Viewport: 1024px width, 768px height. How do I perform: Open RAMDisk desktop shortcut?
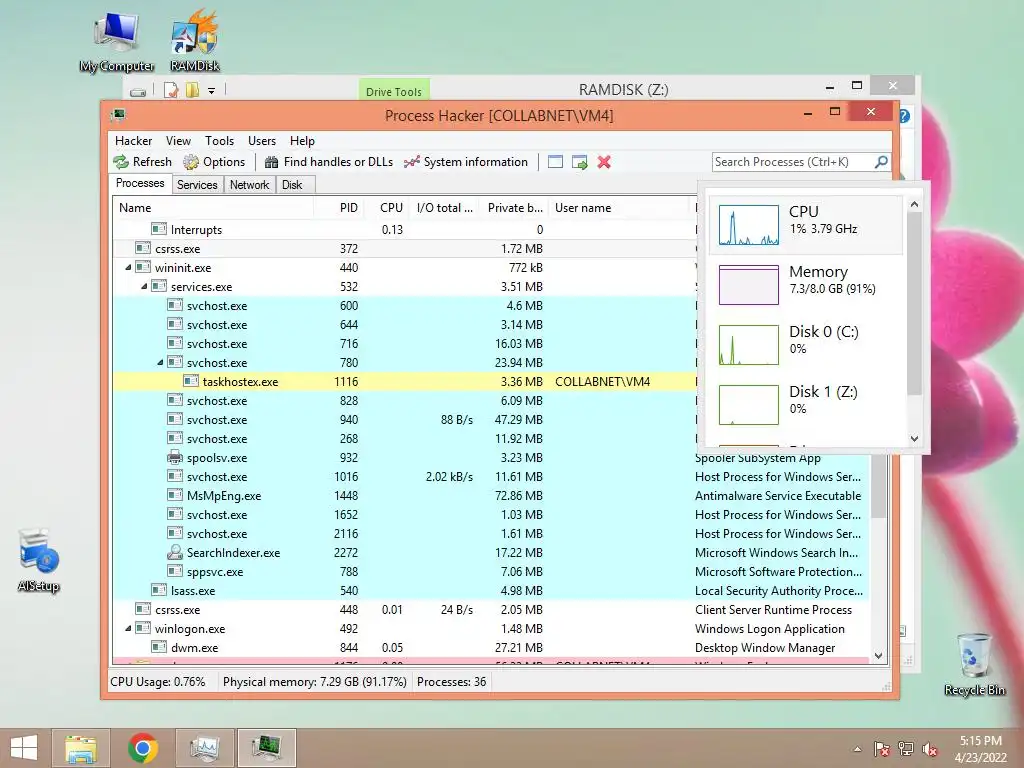click(x=195, y=41)
